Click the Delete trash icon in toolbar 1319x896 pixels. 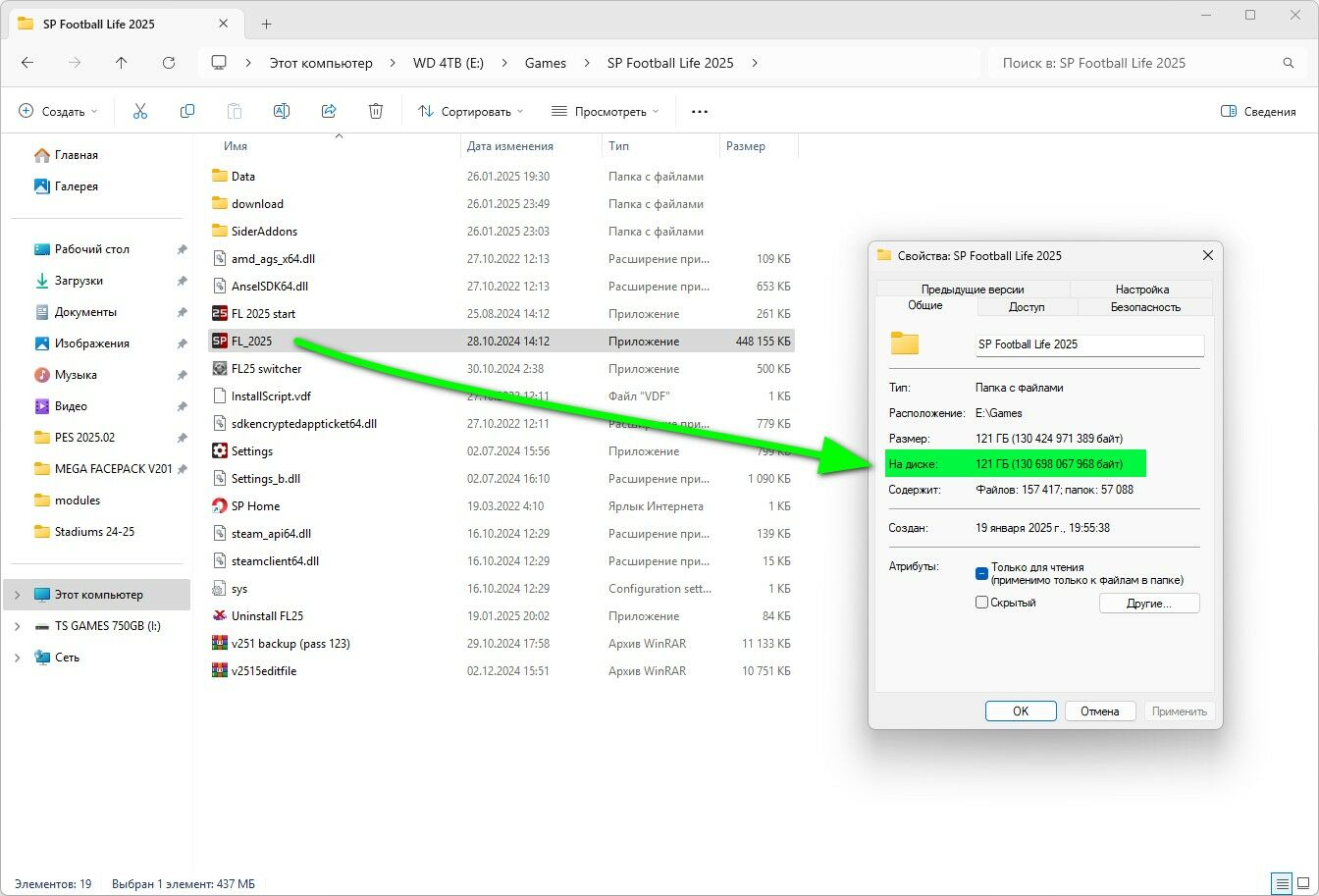click(x=376, y=111)
